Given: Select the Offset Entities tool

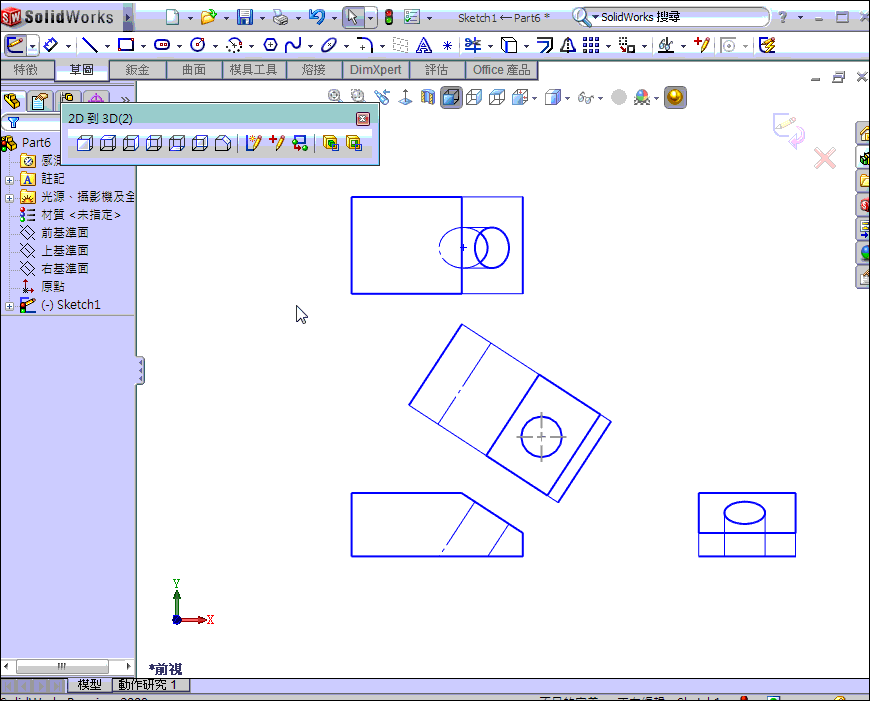Looking at the screenshot, I should pyautogui.click(x=545, y=45).
